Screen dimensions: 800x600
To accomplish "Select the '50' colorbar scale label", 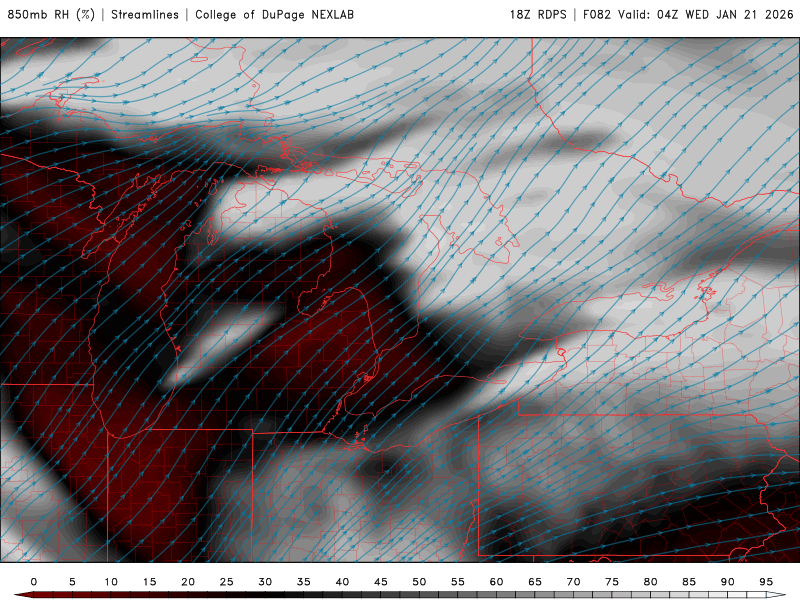I will (419, 582).
